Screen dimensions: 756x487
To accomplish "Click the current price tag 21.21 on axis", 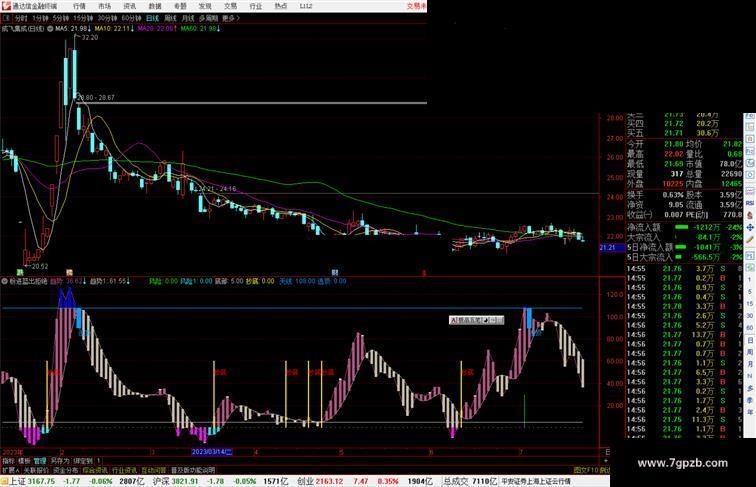I will coord(611,248).
